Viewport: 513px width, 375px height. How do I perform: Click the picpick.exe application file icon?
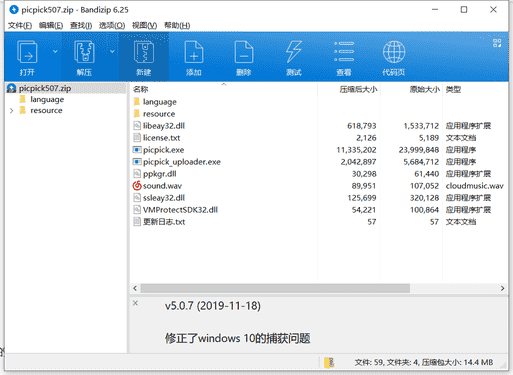137,150
